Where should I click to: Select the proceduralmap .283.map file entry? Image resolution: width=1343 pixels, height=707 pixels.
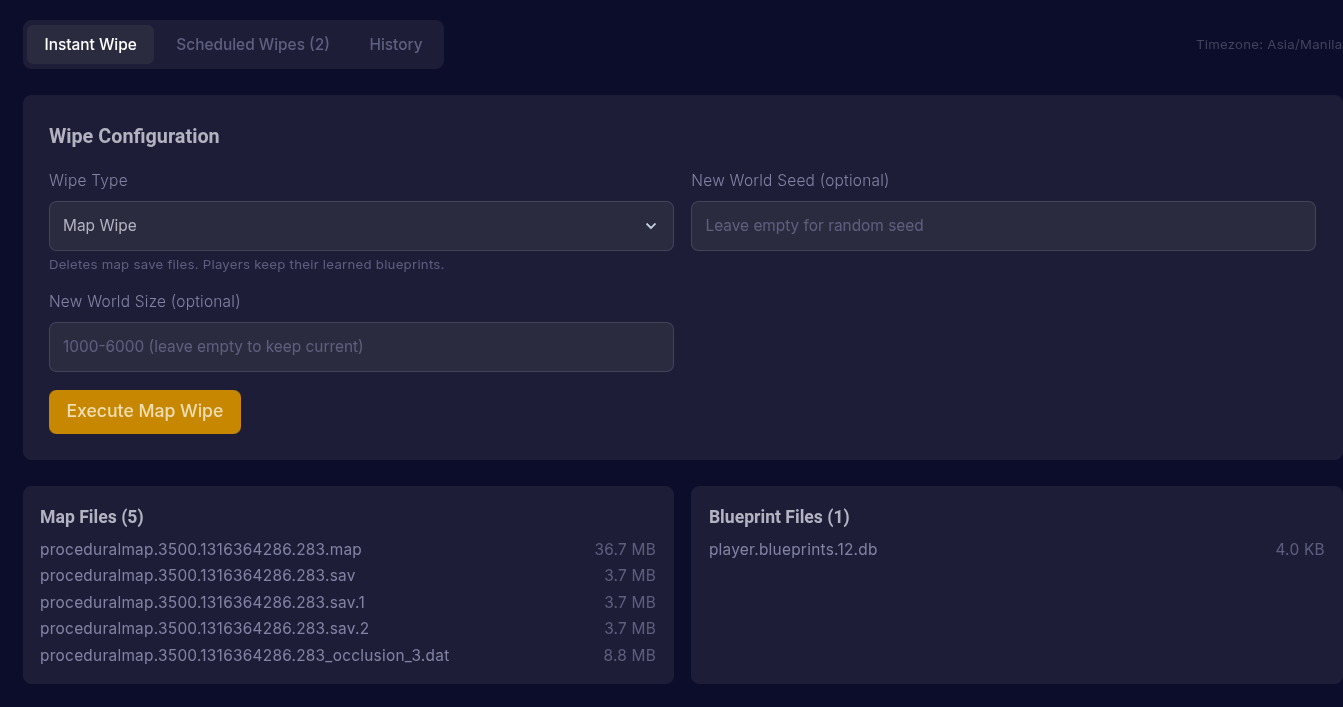200,549
